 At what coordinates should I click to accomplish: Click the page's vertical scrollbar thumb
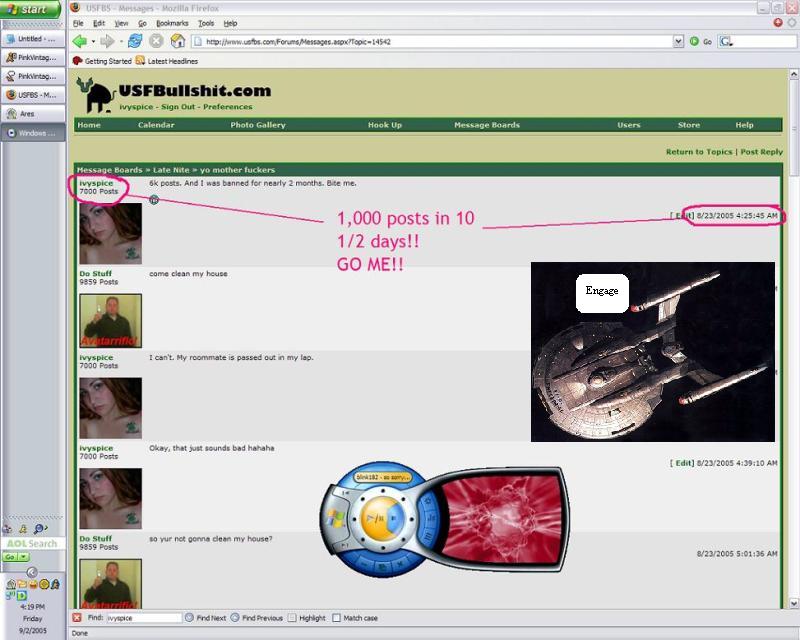click(x=794, y=128)
